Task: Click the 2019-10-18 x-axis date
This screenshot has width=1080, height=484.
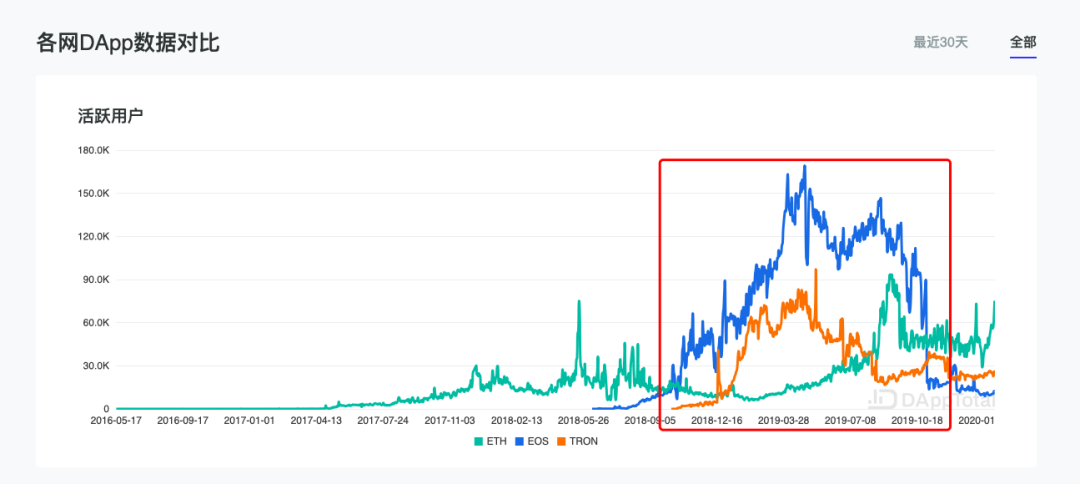Action: coord(917,419)
